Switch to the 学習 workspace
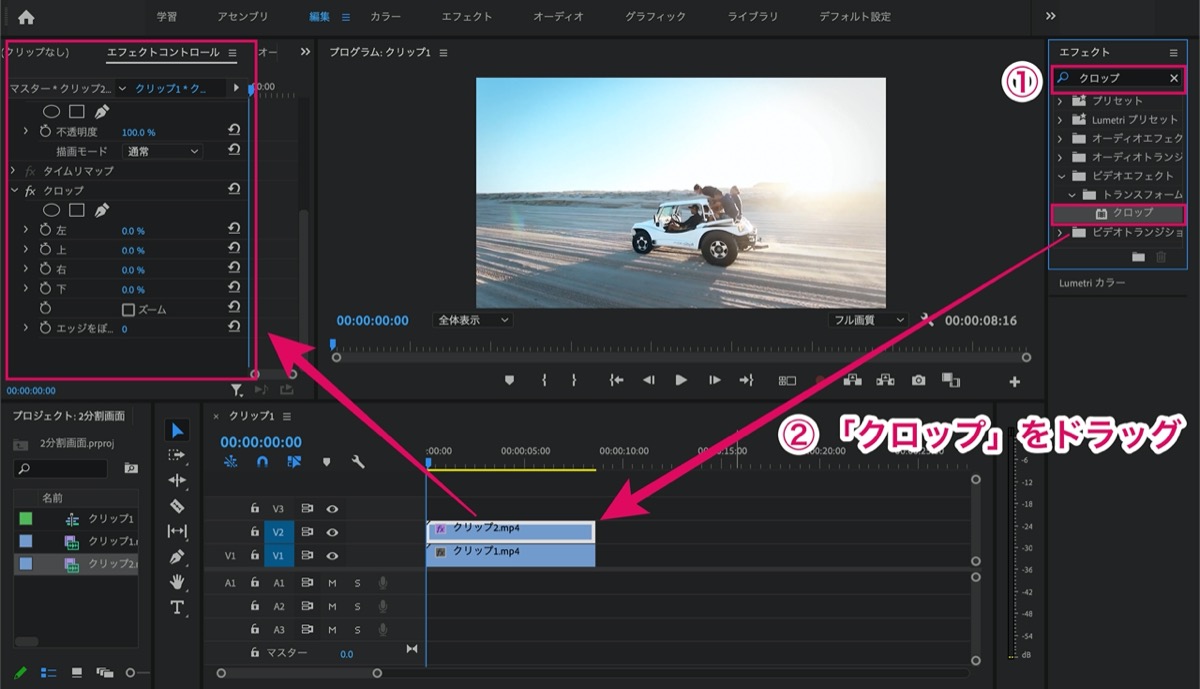 coord(167,17)
